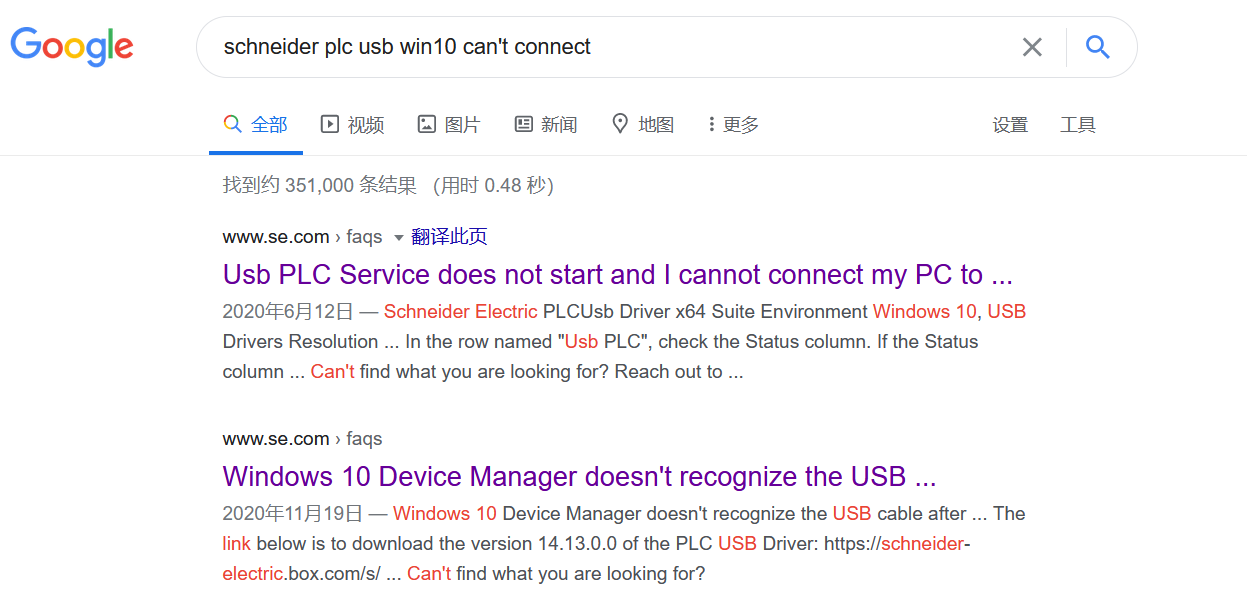Click the maps tab pin icon
The height and width of the screenshot is (598, 1247).
pyautogui.click(x=620, y=124)
